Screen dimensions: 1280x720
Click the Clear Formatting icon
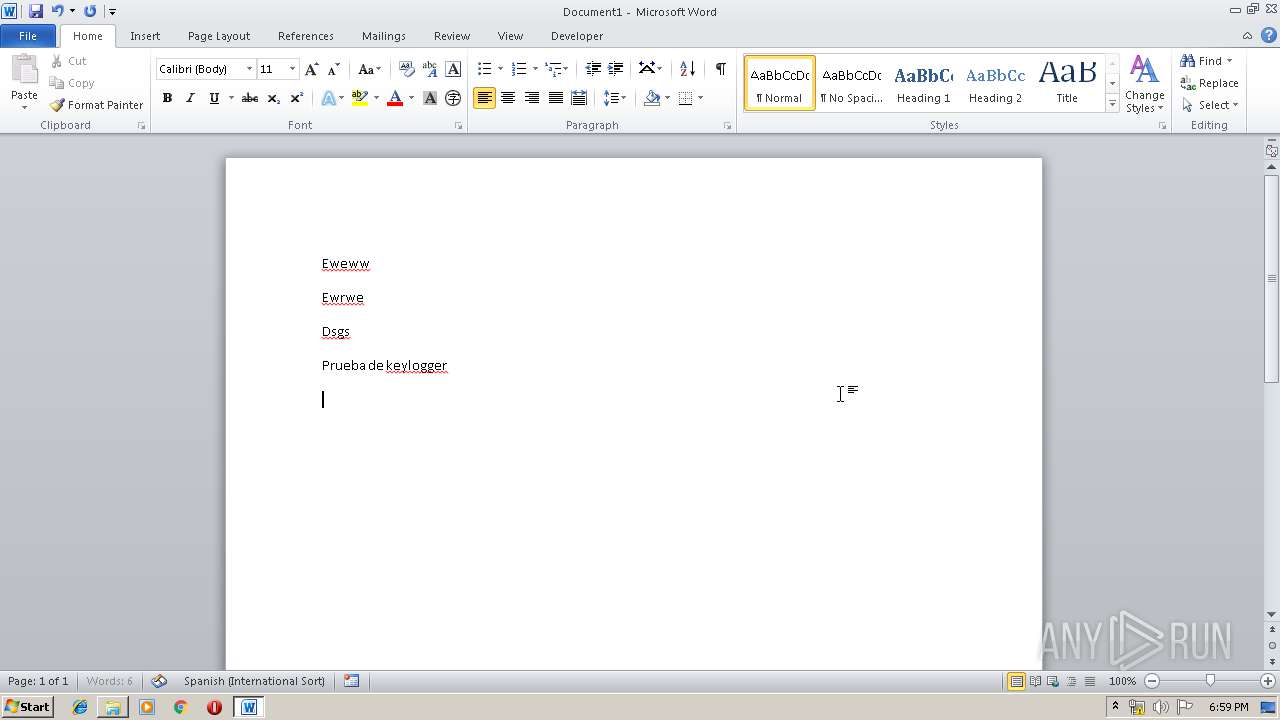pos(407,69)
